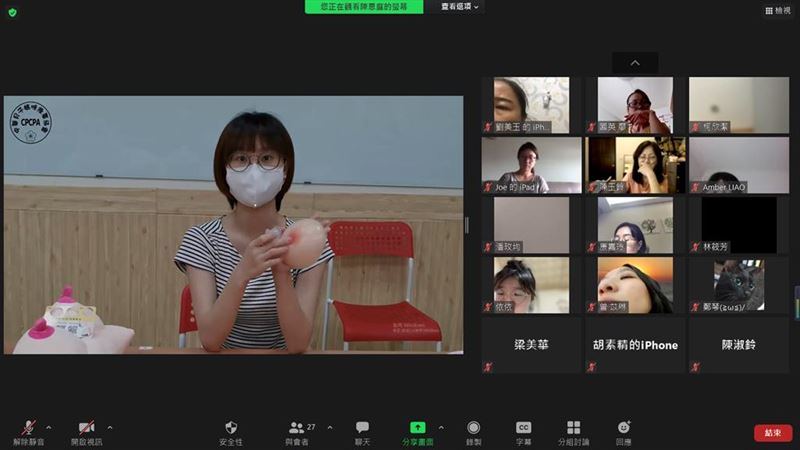The image size is (800, 450).
Task: Select 陳淑鈴 name-only tile
Action: 739,345
